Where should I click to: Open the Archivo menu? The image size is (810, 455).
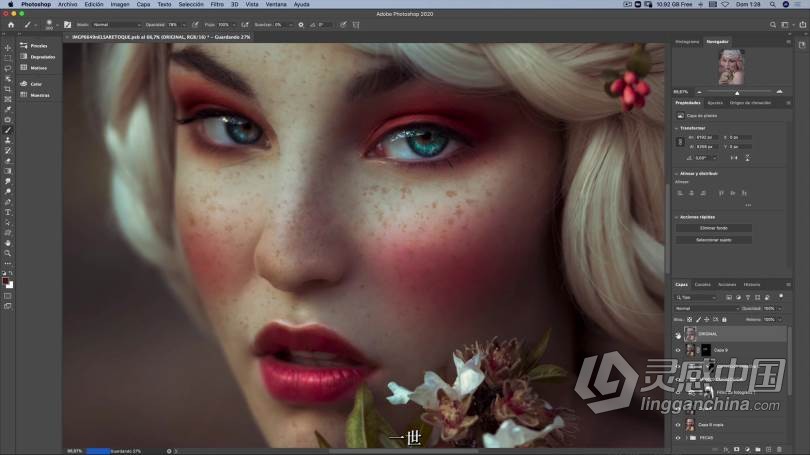coord(67,4)
